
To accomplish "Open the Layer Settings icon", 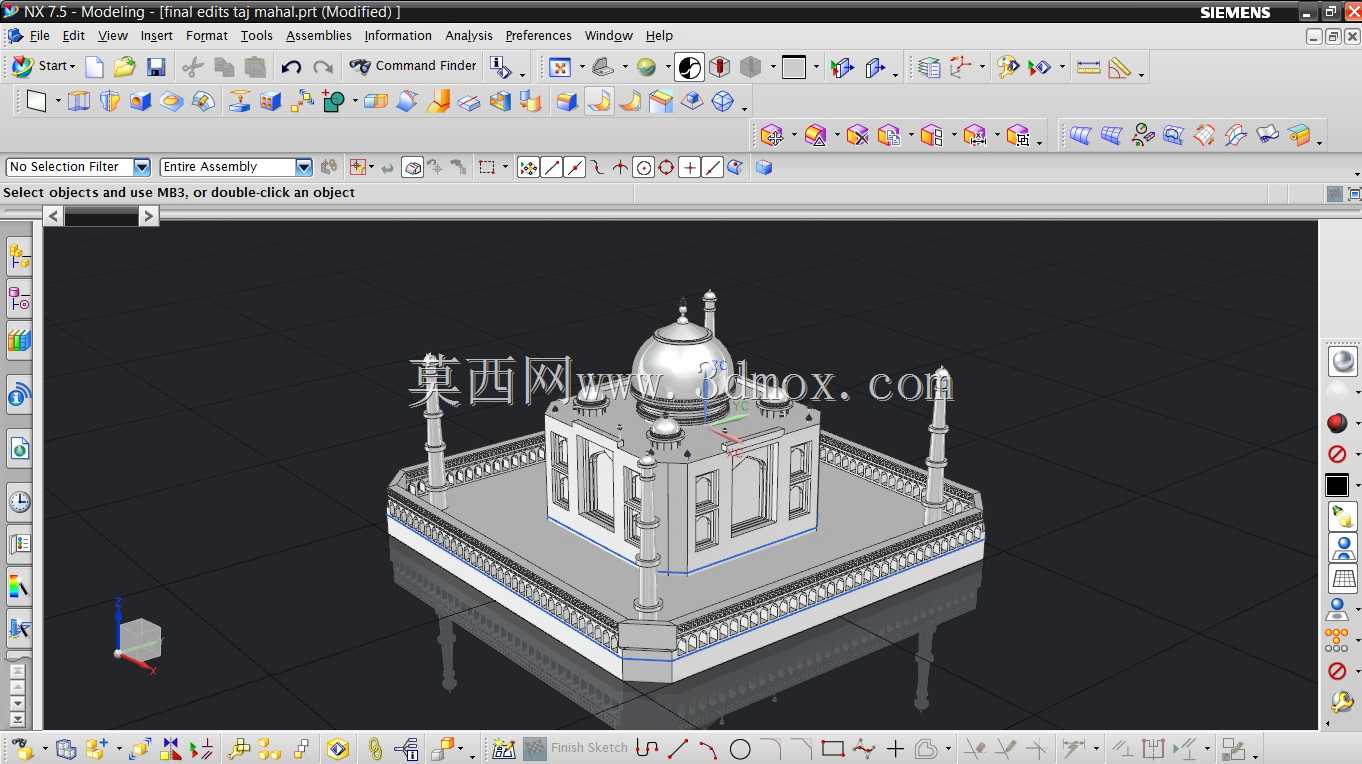I will click(929, 67).
